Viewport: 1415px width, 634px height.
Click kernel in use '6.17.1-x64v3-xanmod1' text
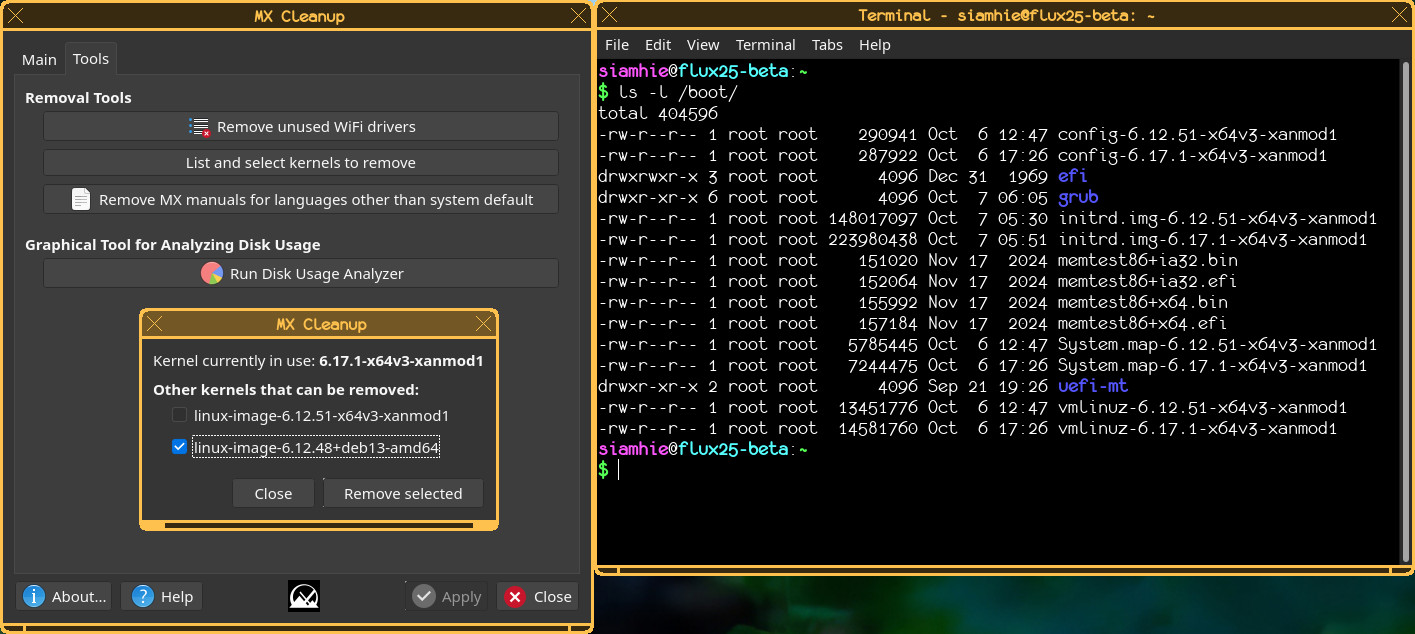tap(401, 360)
